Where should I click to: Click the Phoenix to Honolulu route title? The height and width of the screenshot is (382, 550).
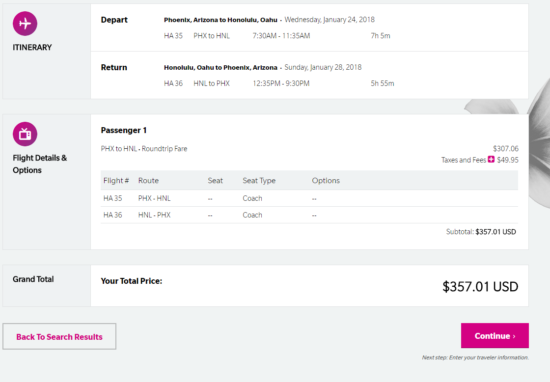(220, 20)
